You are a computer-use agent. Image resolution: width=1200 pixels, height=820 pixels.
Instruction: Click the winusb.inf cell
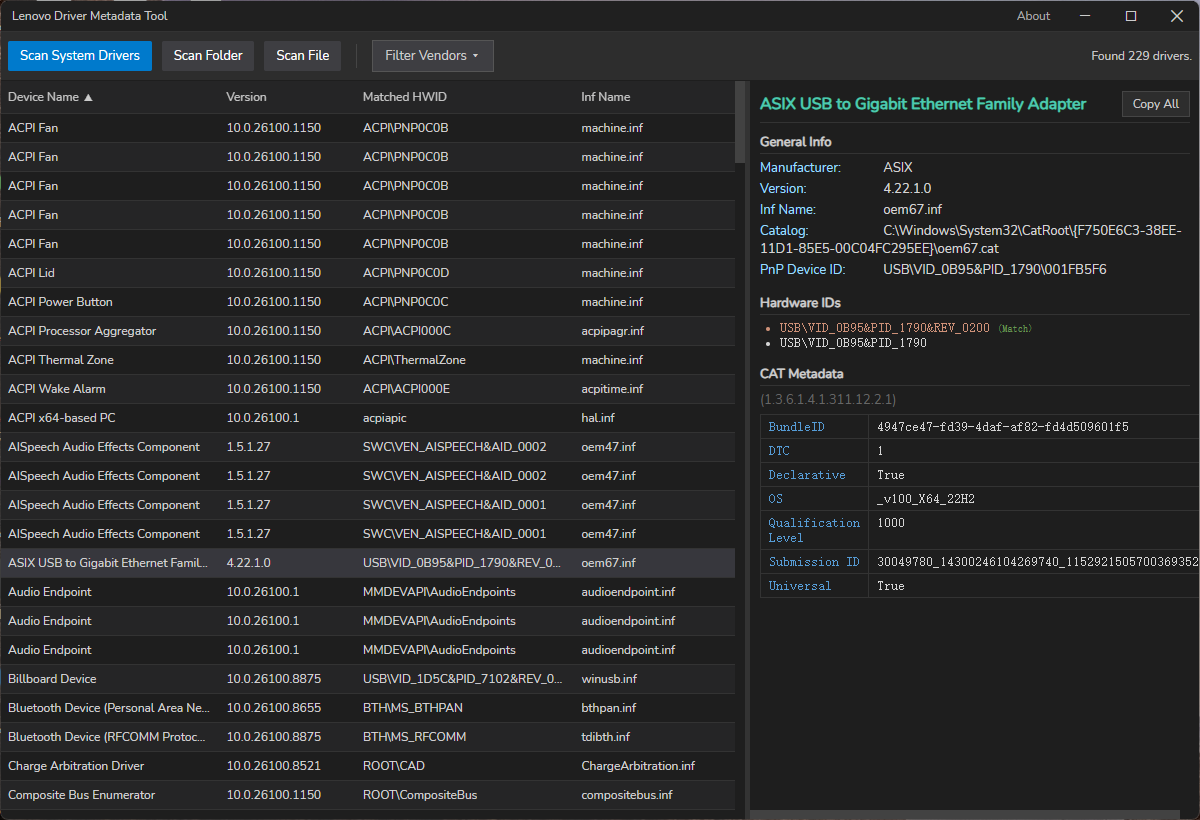pyautogui.click(x=609, y=679)
